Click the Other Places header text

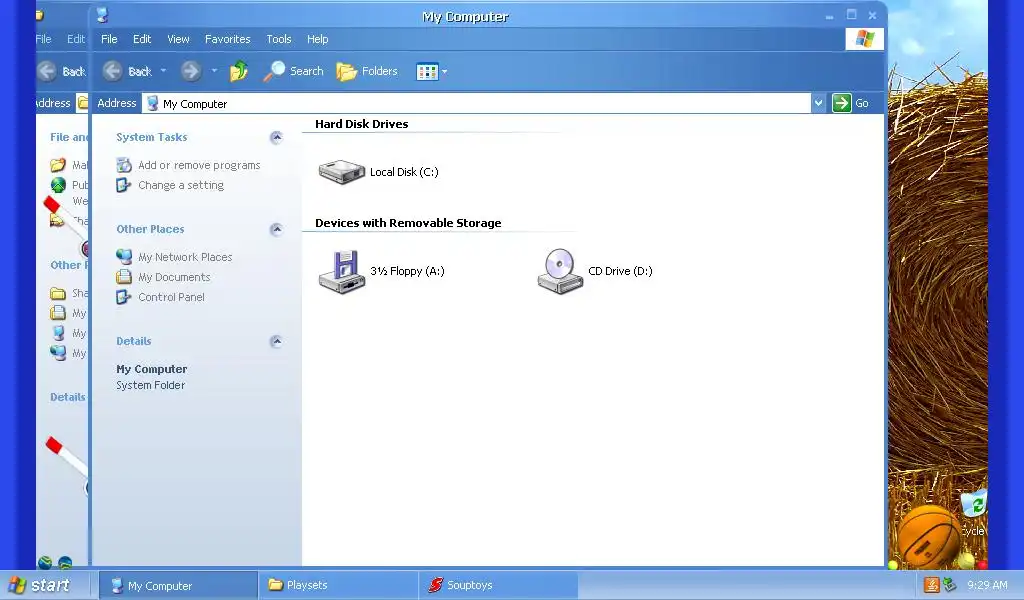tap(150, 229)
